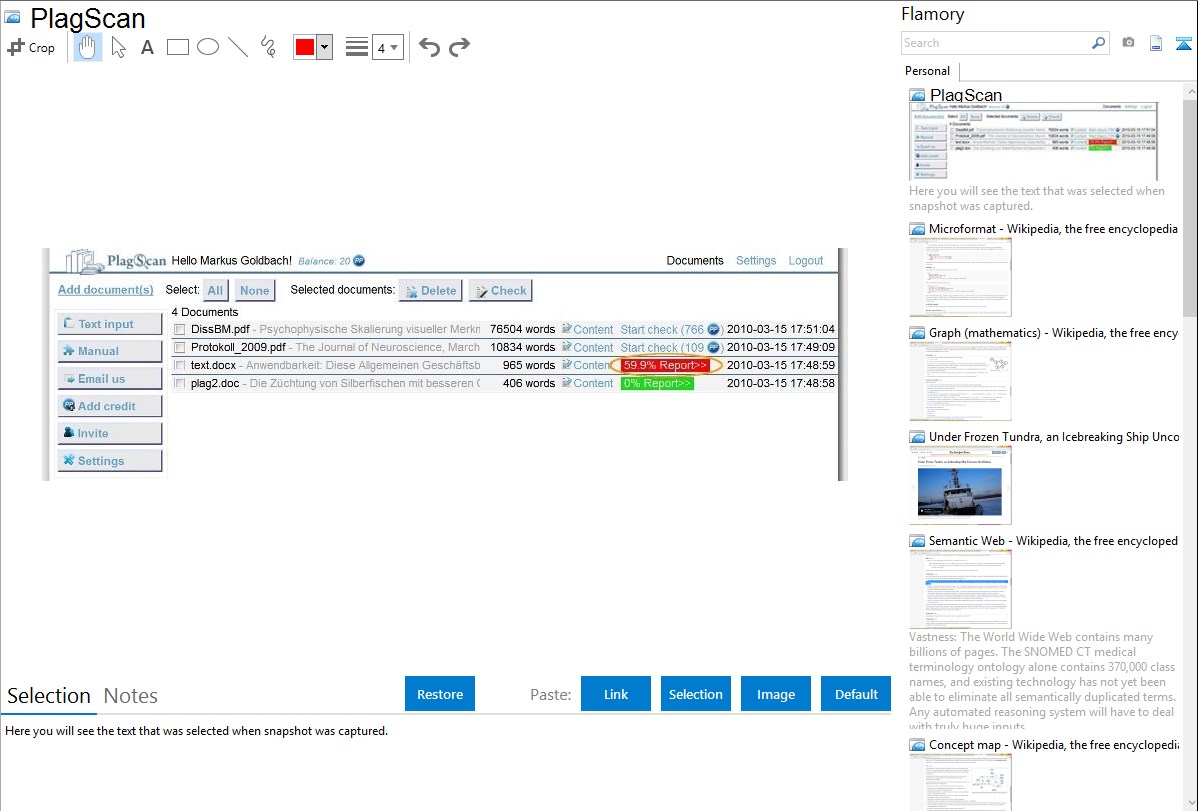
Task: Click the Restore button
Action: (440, 694)
